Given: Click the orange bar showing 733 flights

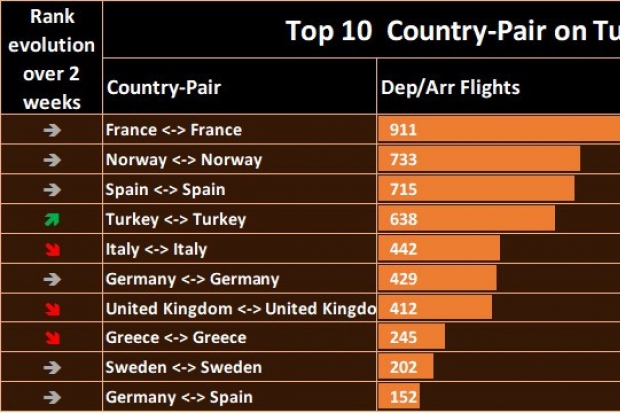Looking at the screenshot, I should 478,160.
